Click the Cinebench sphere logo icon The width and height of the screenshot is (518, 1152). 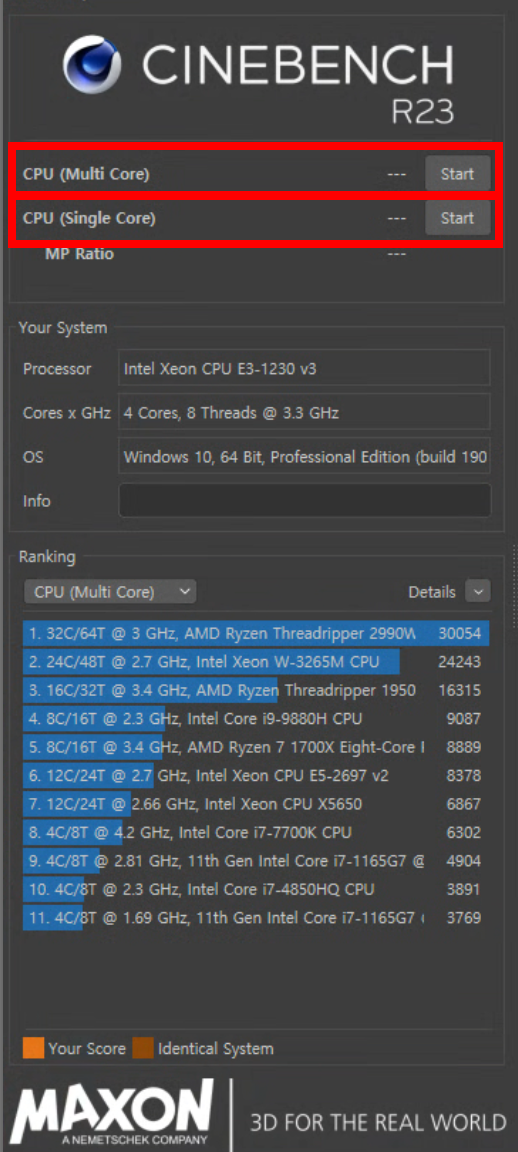point(93,66)
